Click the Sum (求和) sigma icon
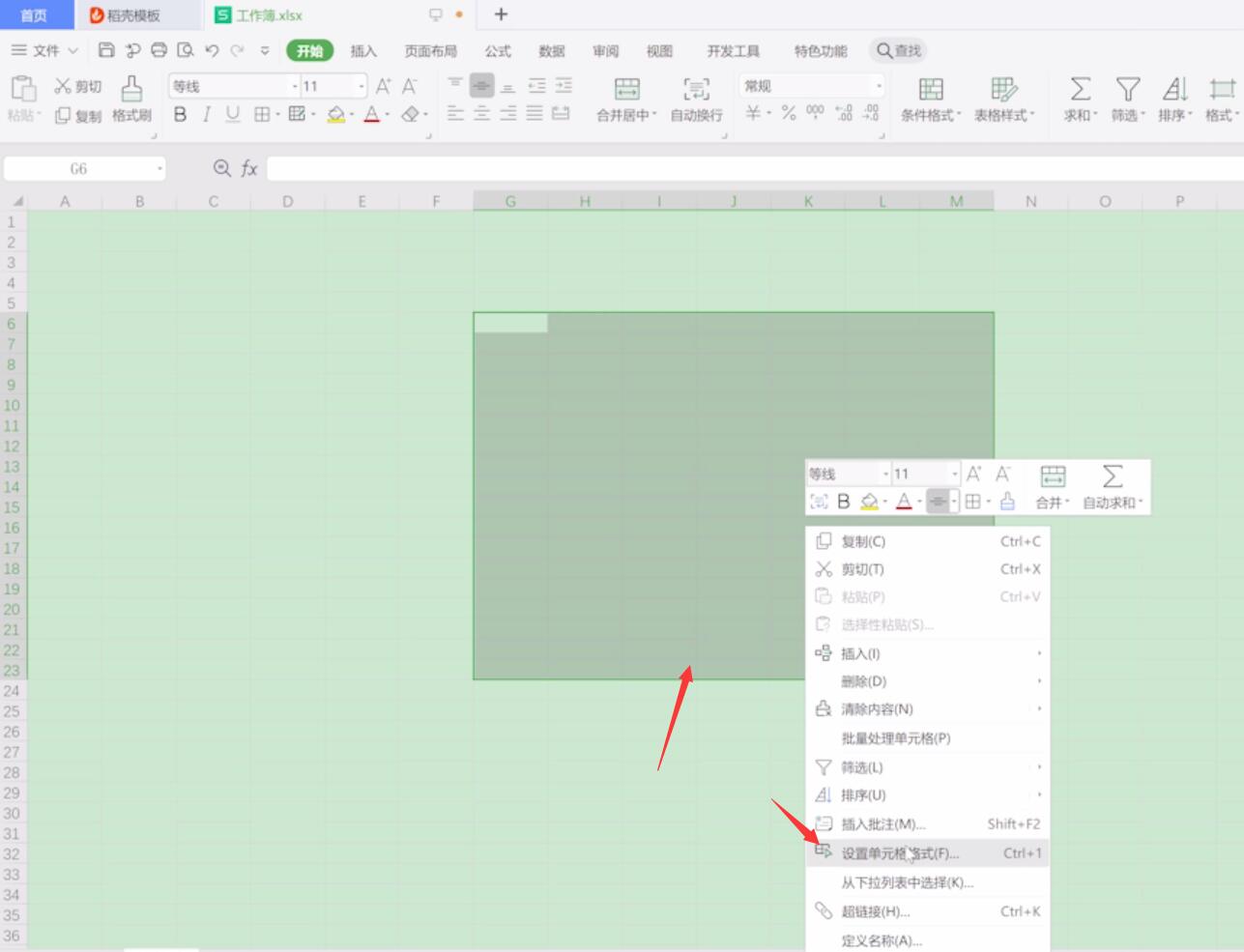This screenshot has width=1244, height=952. pyautogui.click(x=1080, y=89)
